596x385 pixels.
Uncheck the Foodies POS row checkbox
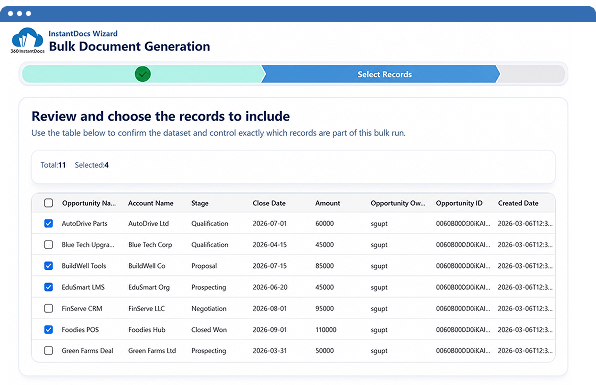tap(48, 330)
